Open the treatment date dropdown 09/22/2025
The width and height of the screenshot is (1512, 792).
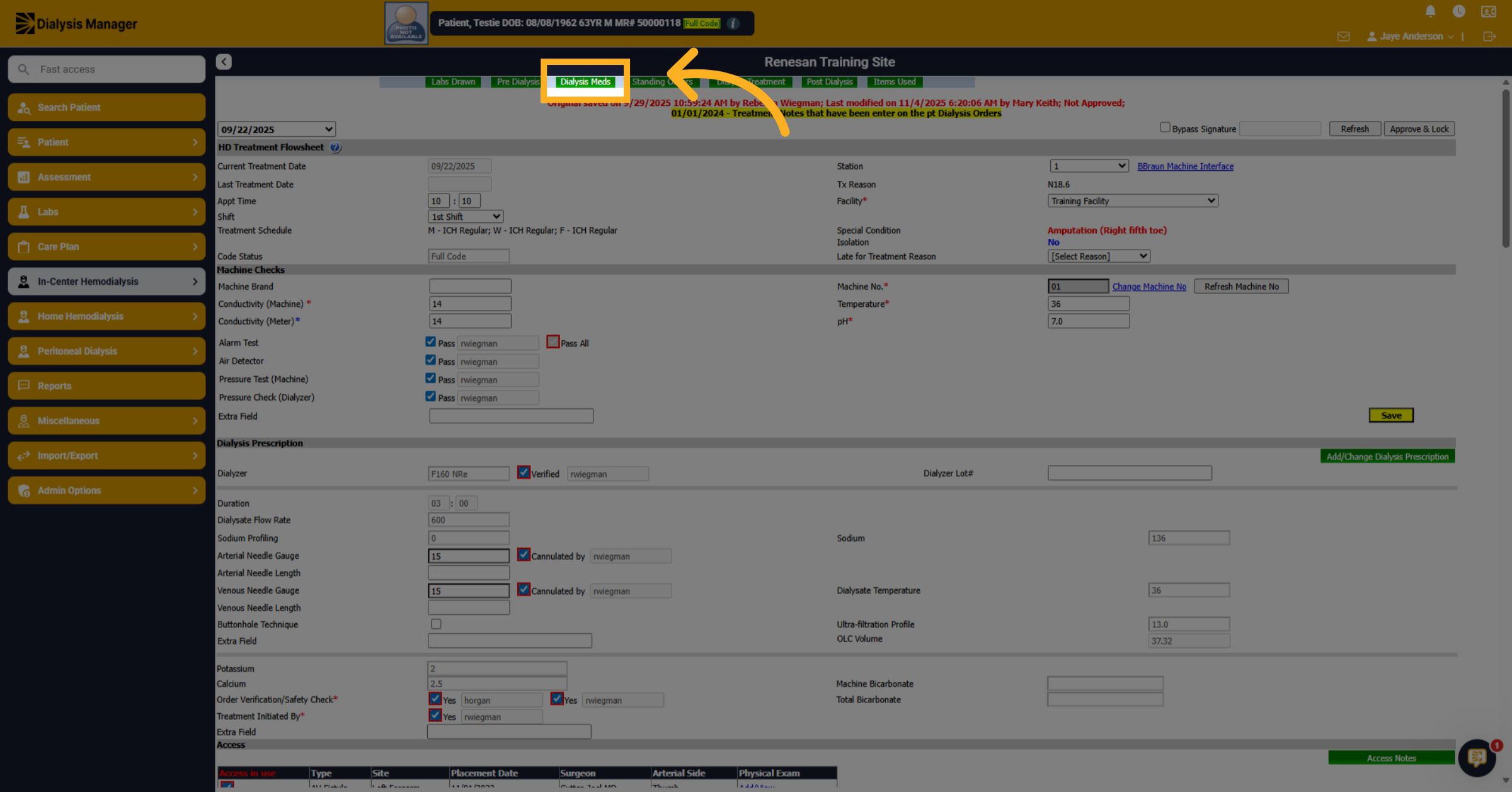click(277, 129)
